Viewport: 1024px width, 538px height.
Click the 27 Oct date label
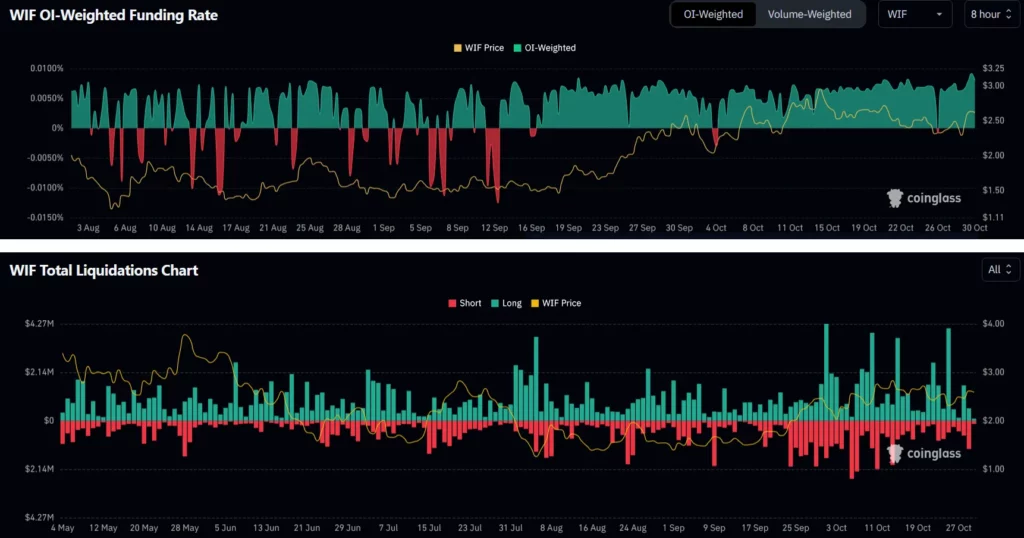point(959,528)
